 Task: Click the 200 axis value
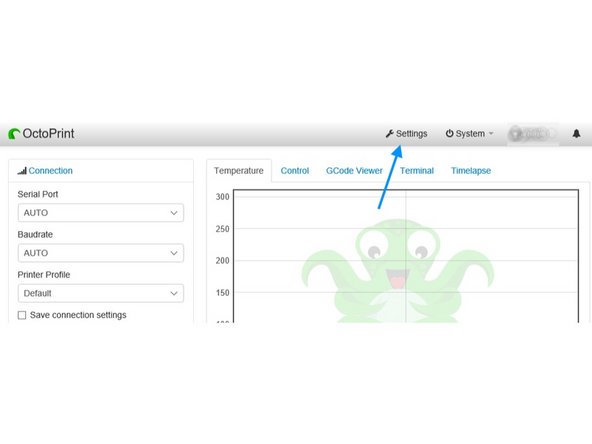pyautogui.click(x=222, y=261)
